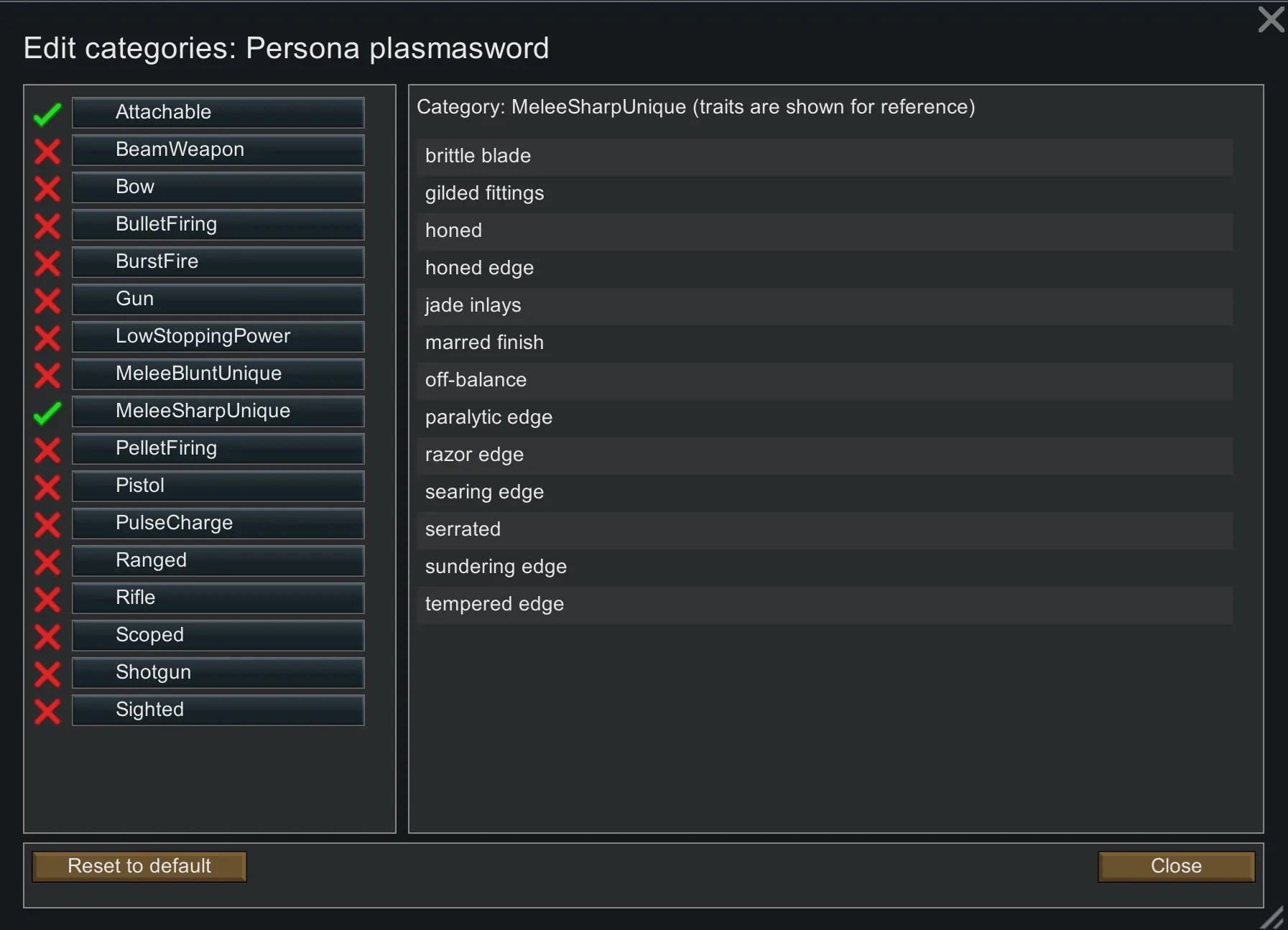Toggle the green checkmark beside MeleeSharpUnique
Viewport: 1288px width, 930px height.
(47, 412)
